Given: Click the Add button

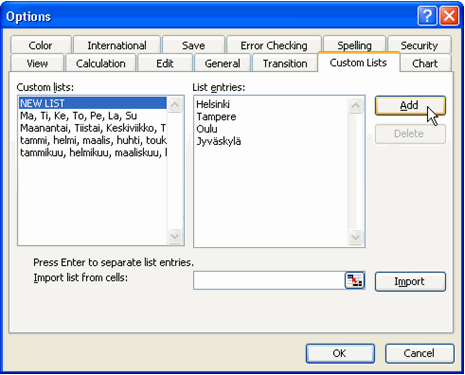Looking at the screenshot, I should 410,105.
